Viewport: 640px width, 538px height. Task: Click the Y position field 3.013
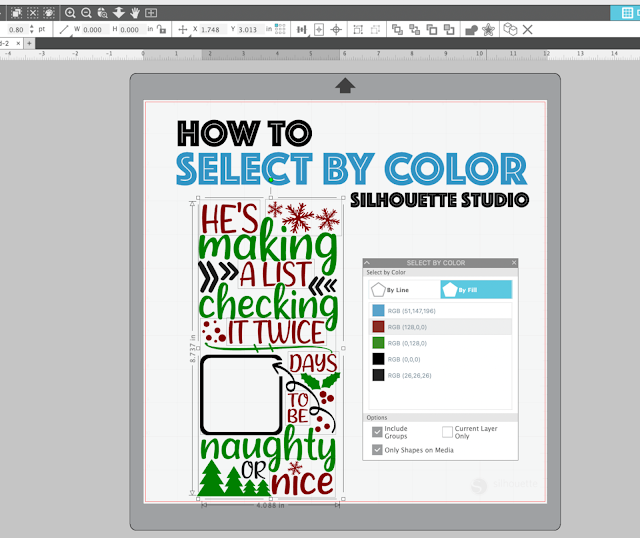pyautogui.click(x=249, y=30)
